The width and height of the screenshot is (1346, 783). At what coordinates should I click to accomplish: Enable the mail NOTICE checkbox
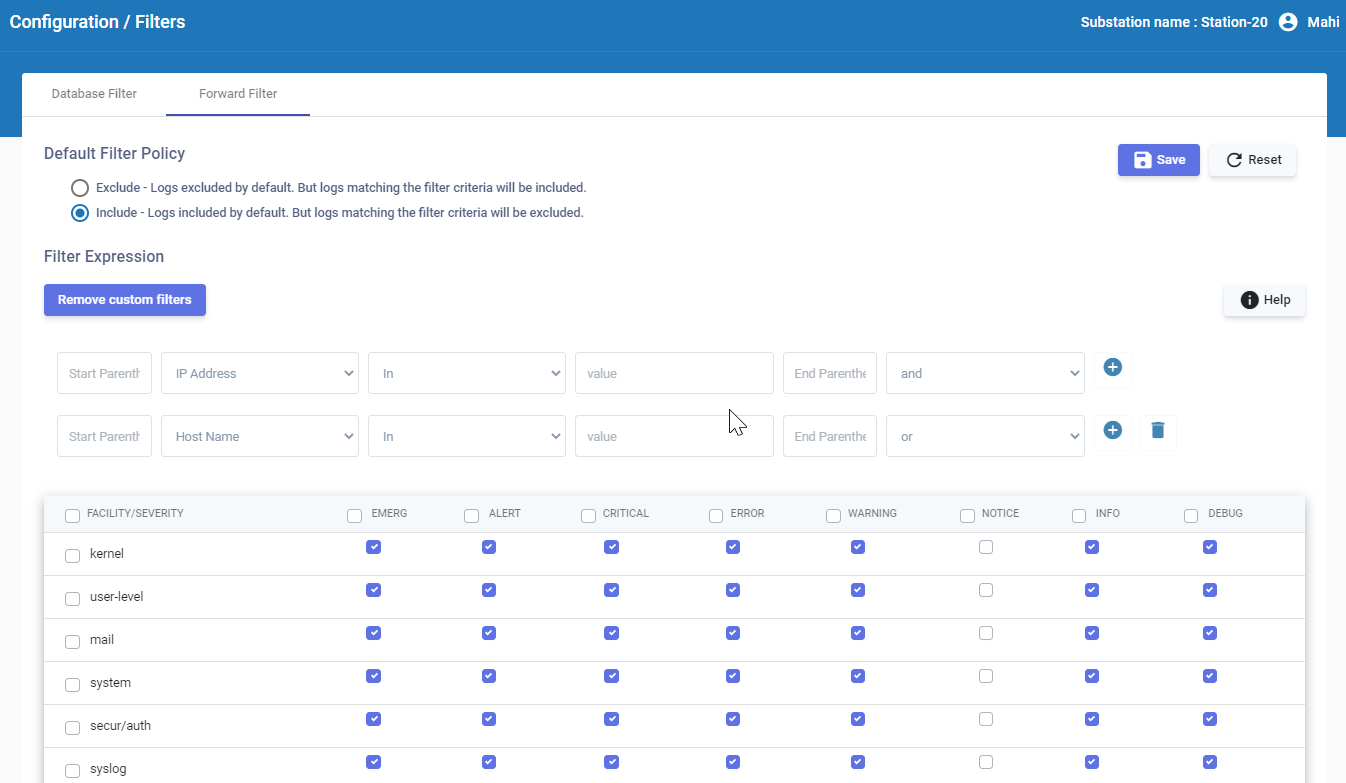986,633
